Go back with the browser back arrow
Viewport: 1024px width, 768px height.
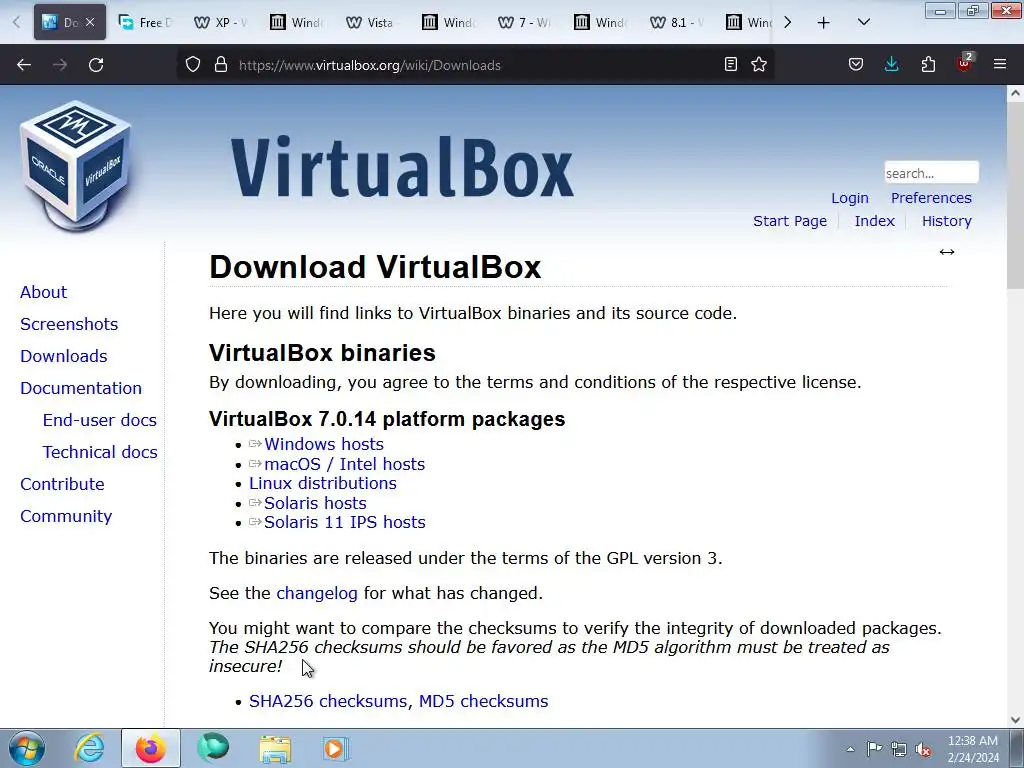(x=24, y=65)
